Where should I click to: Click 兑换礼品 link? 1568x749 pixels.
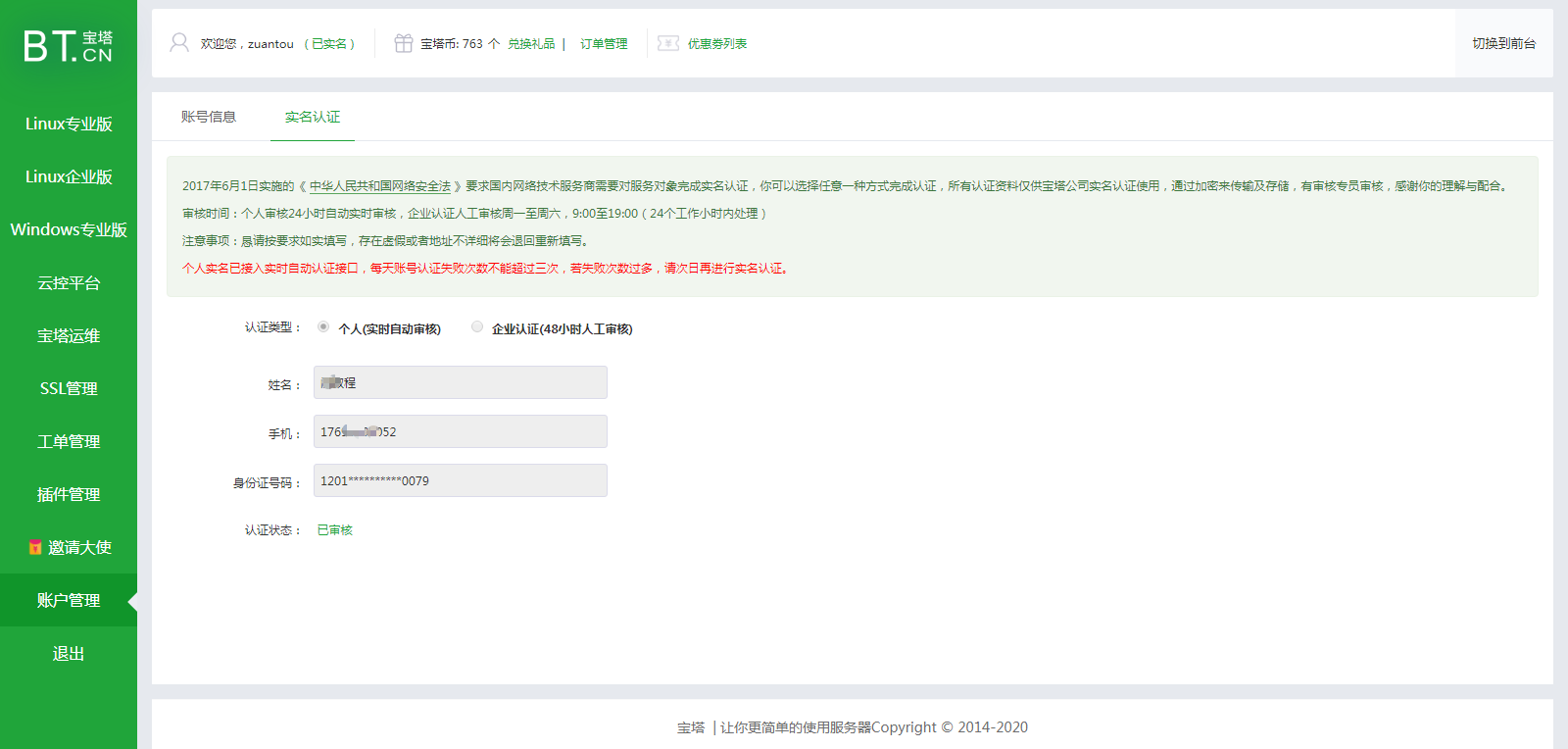point(531,44)
